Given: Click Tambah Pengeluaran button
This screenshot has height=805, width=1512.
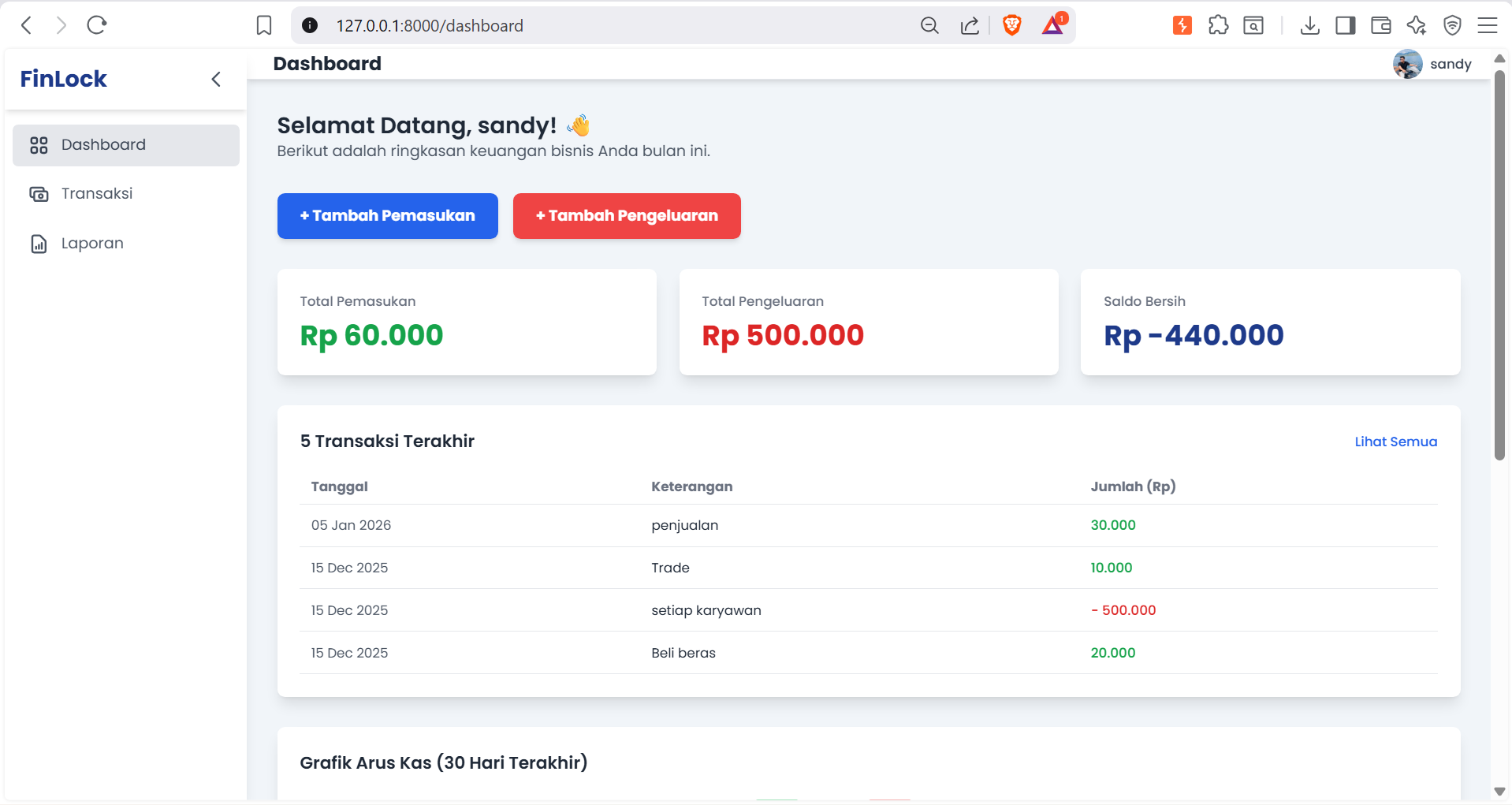Looking at the screenshot, I should click(627, 216).
